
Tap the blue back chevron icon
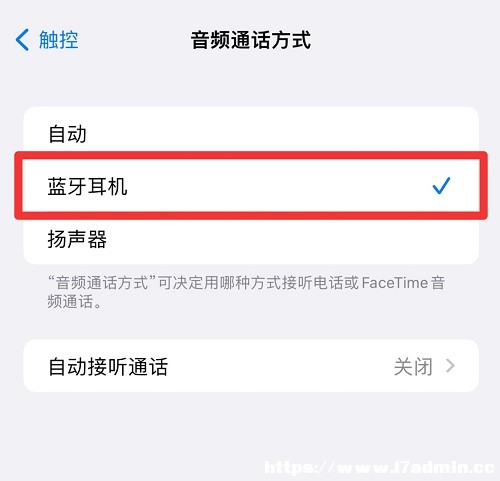click(x=22, y=40)
